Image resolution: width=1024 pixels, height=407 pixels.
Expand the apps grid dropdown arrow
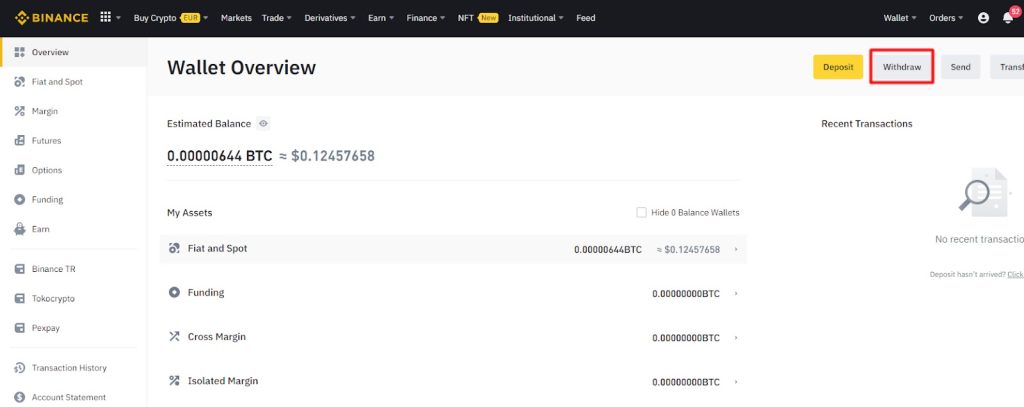(x=118, y=18)
